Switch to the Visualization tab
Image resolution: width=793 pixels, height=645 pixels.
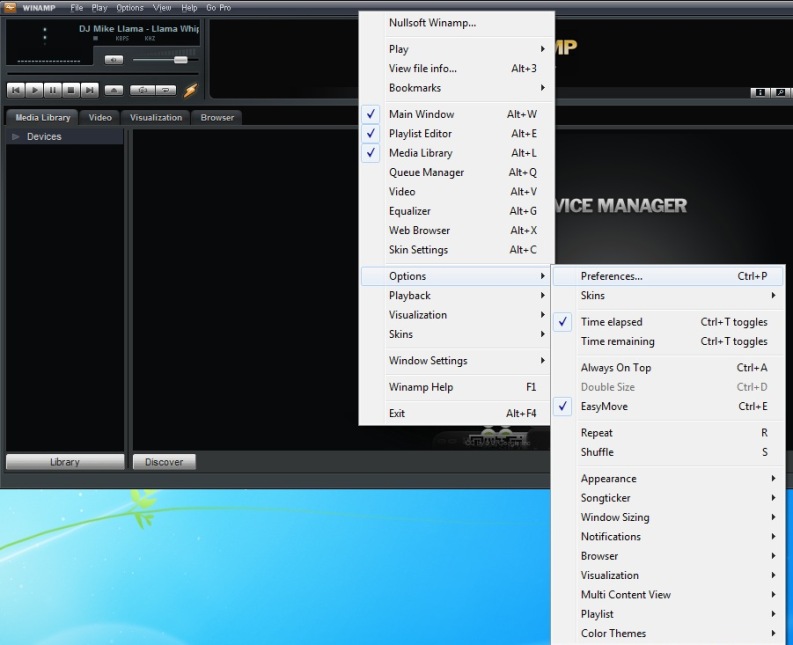[x=156, y=117]
